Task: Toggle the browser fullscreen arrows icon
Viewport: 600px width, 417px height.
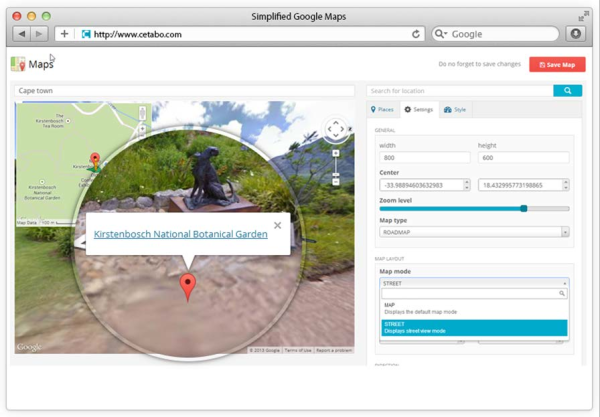Action: click(583, 16)
